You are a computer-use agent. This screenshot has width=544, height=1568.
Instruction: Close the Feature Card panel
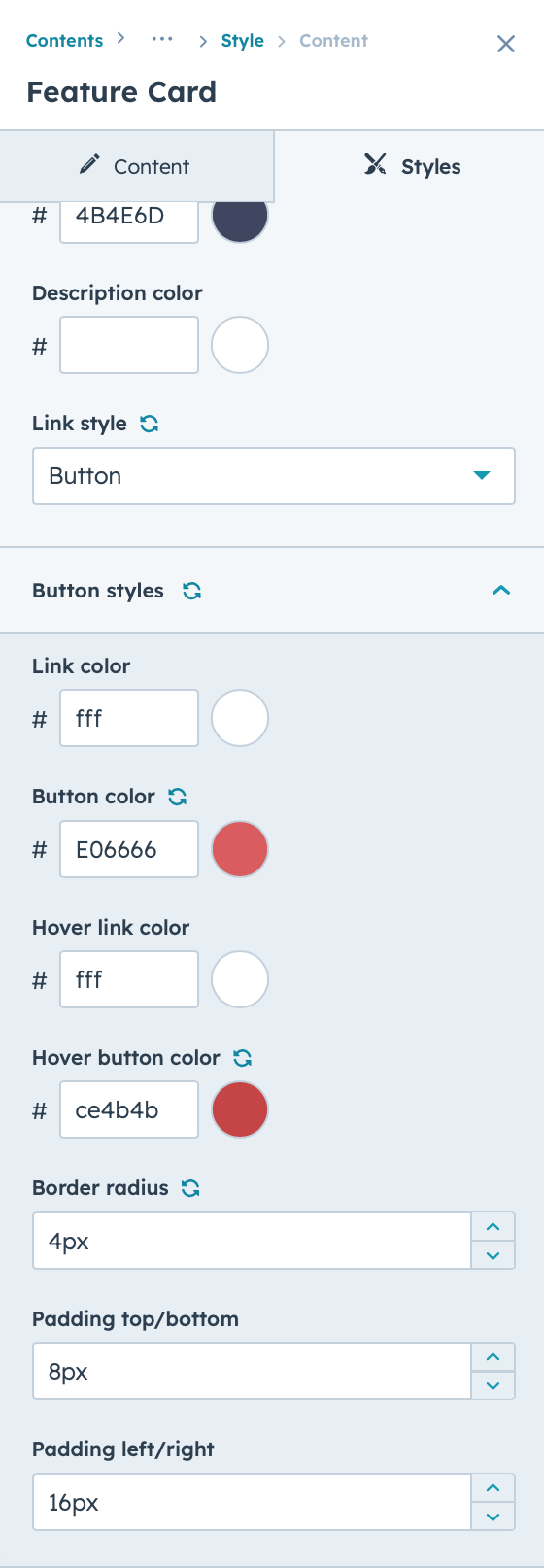tap(506, 44)
